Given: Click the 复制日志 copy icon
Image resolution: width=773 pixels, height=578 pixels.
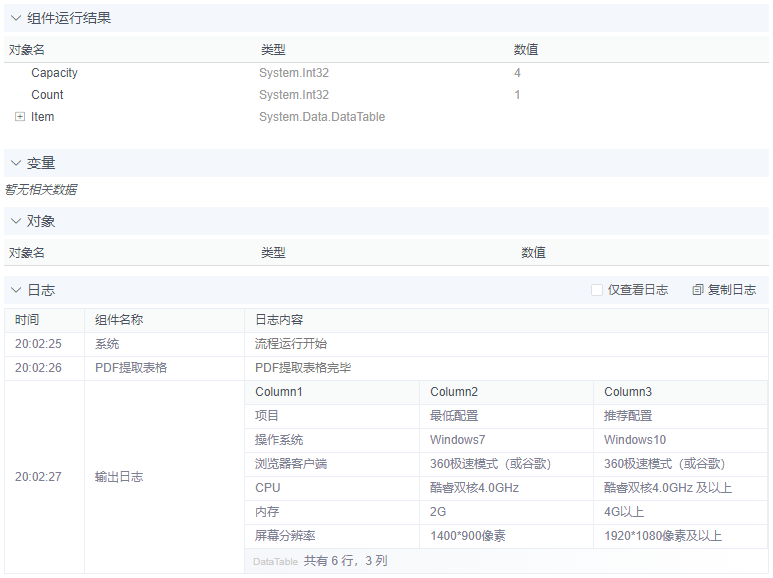Looking at the screenshot, I should coord(697,290).
